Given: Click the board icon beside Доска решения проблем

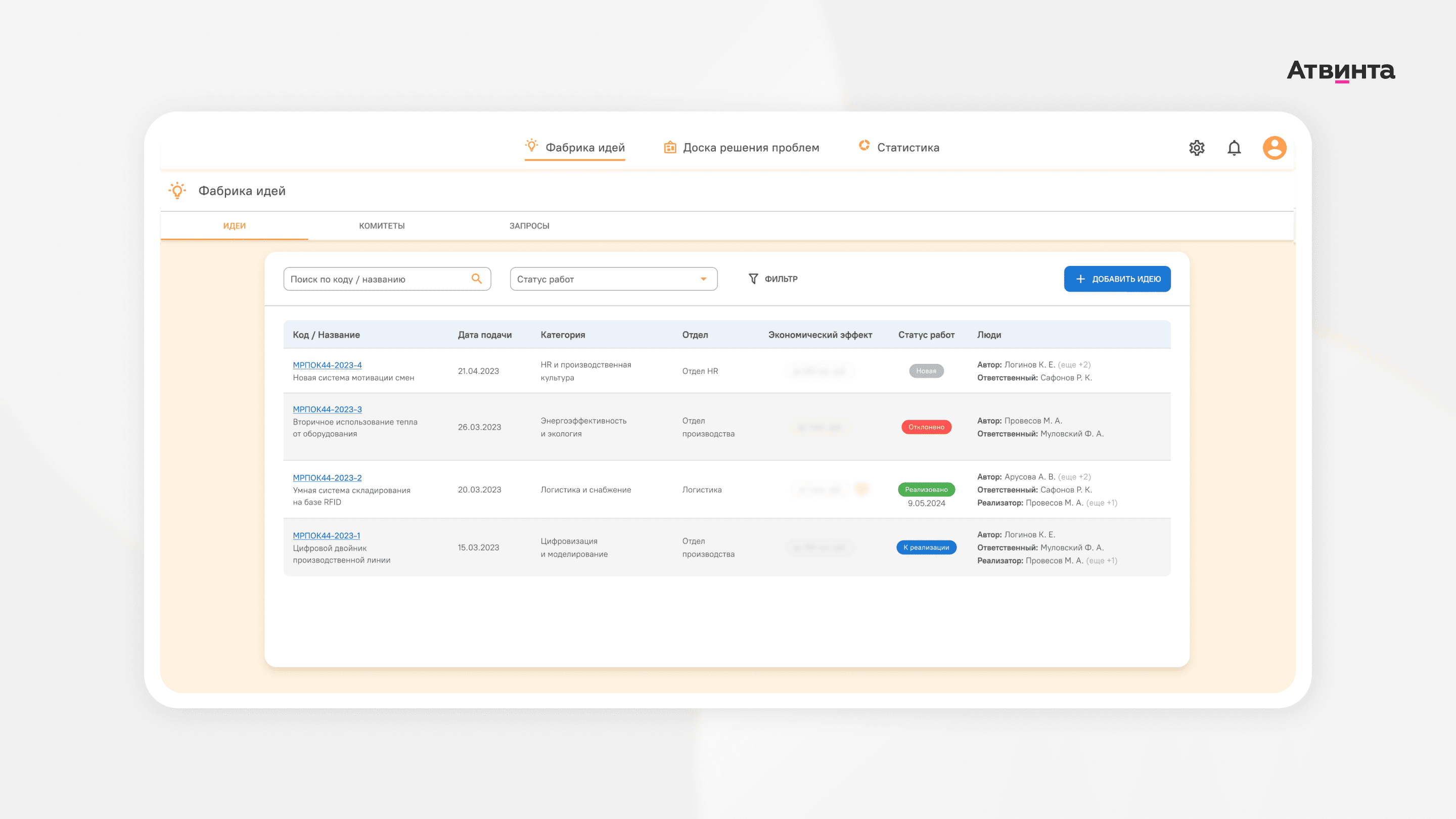Looking at the screenshot, I should click(670, 147).
